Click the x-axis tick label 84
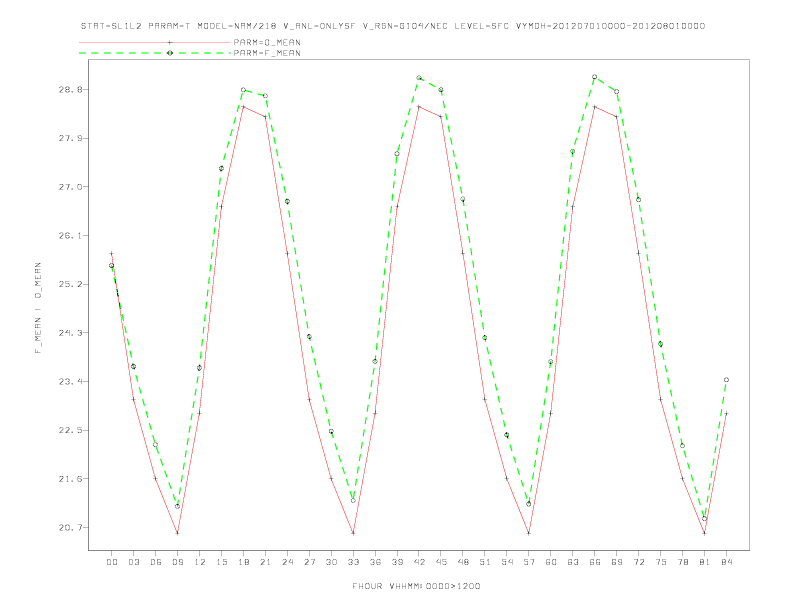This screenshot has width=792, height=612. click(x=727, y=562)
